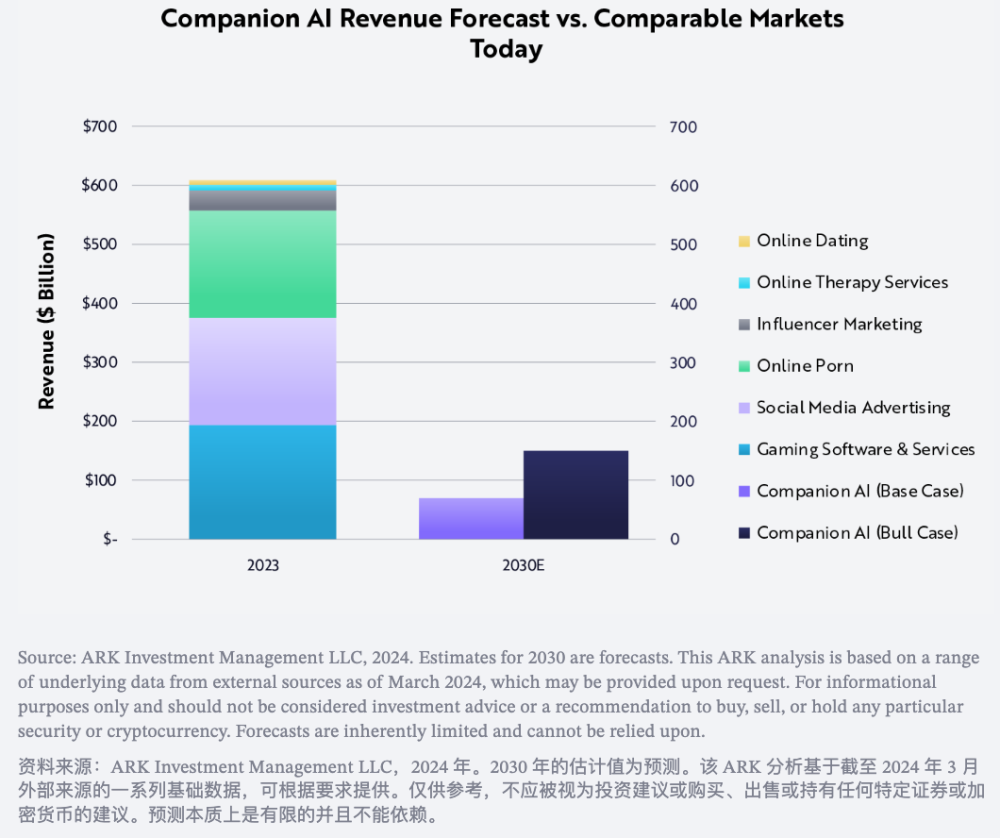Click the 2023 x-axis label
Viewport: 1000px width, 838px height.
tap(263, 566)
